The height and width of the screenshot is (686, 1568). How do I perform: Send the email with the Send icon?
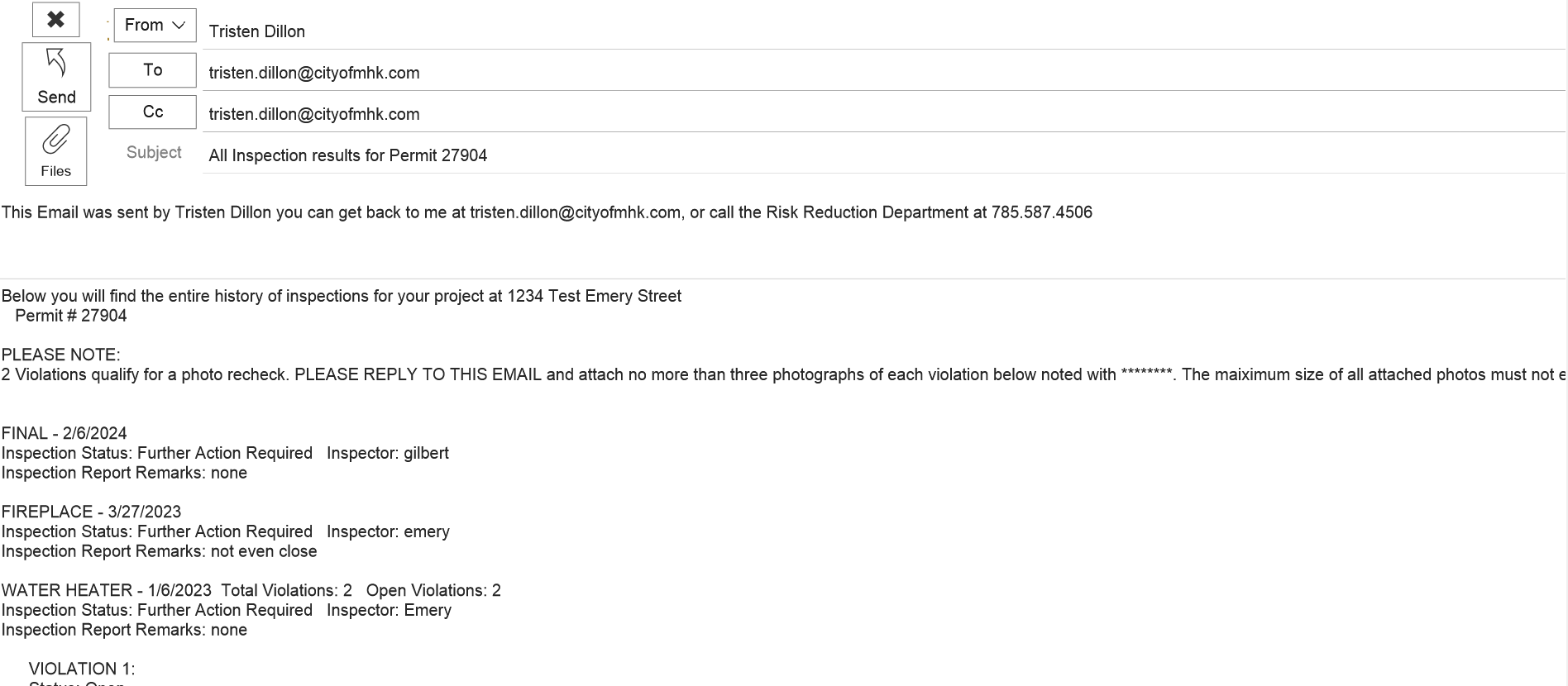tap(56, 77)
